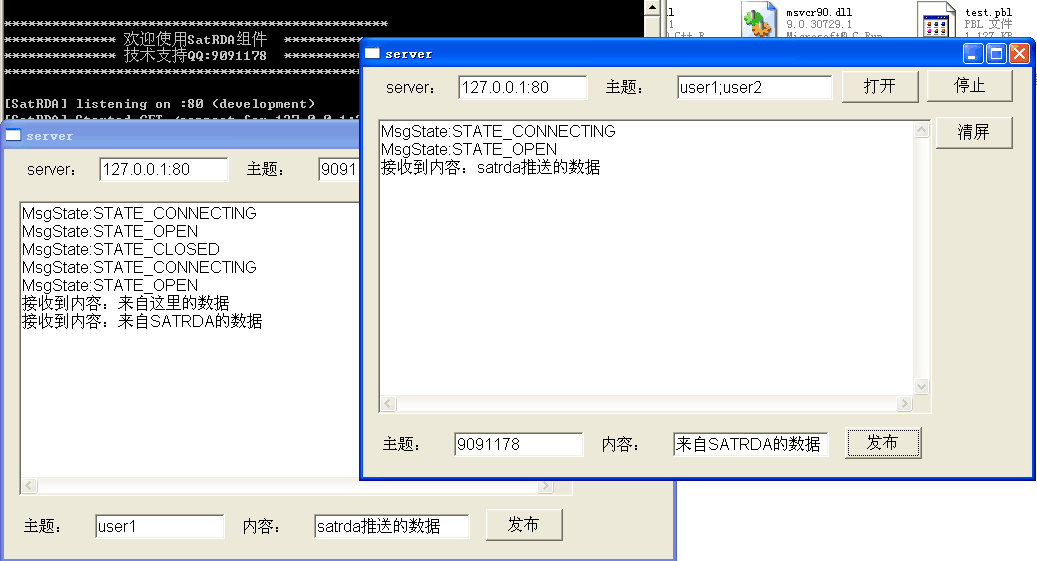Click right arrow of back log horizontal scrollbar

pyautogui.click(x=545, y=486)
